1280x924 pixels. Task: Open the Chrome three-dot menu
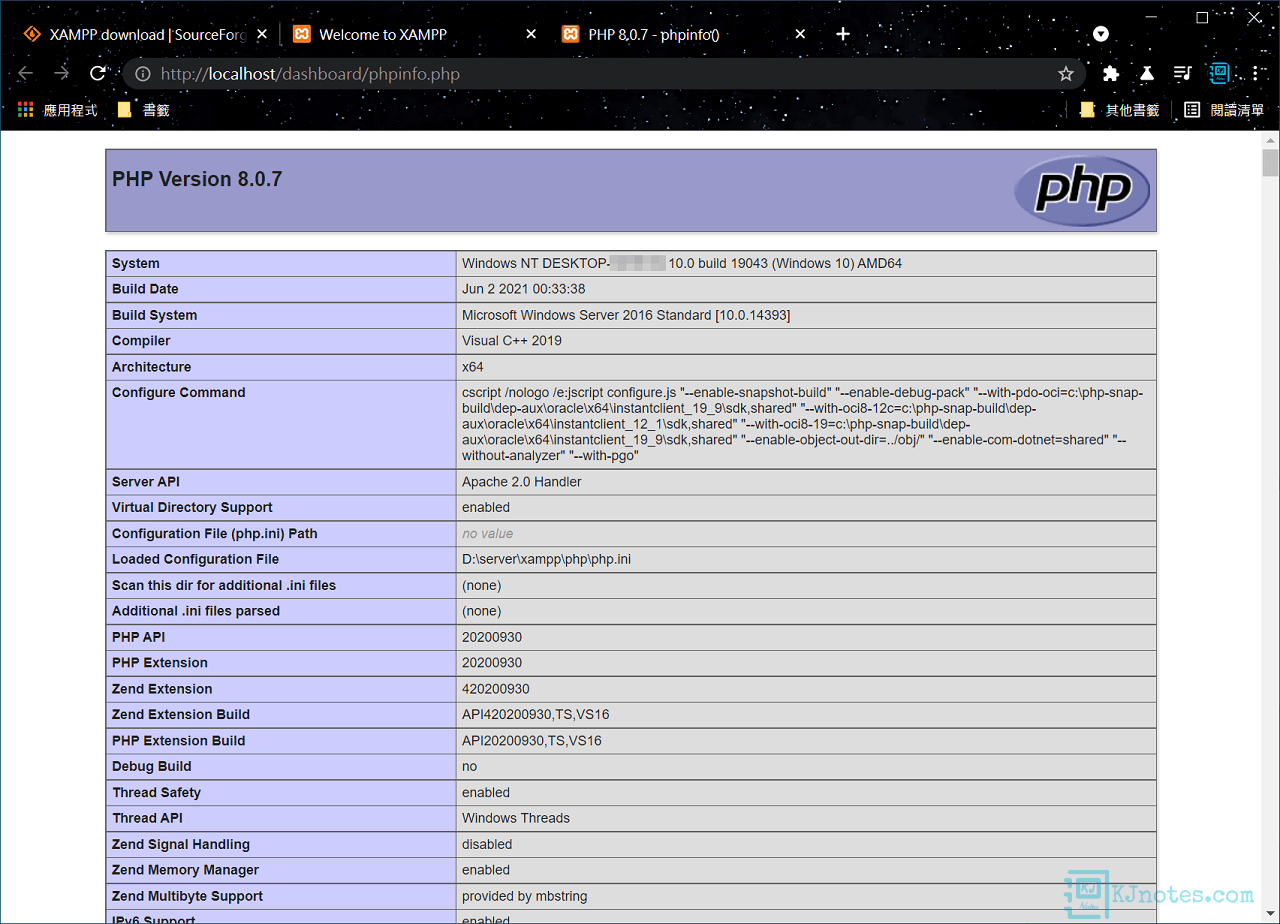[1256, 73]
